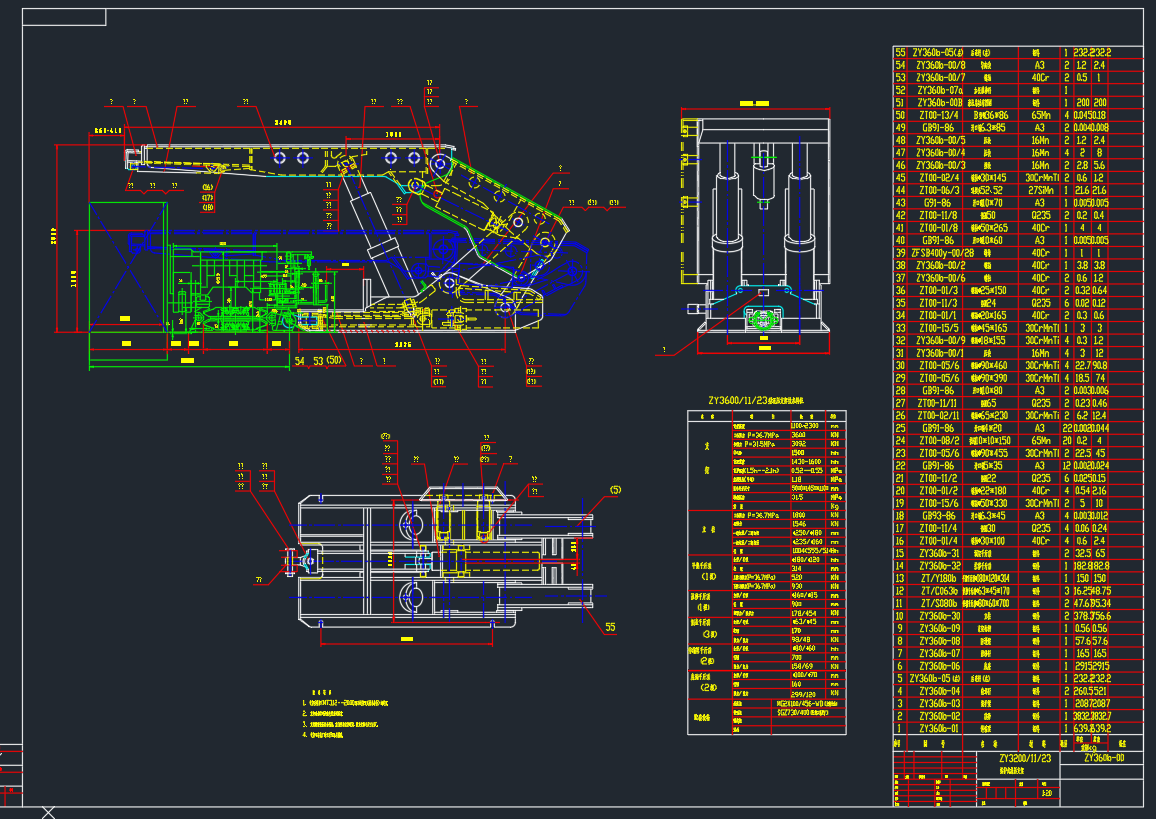1156x819 pixels.
Task: Pick ZY360b-08 in the parts list
Action: 939,642
